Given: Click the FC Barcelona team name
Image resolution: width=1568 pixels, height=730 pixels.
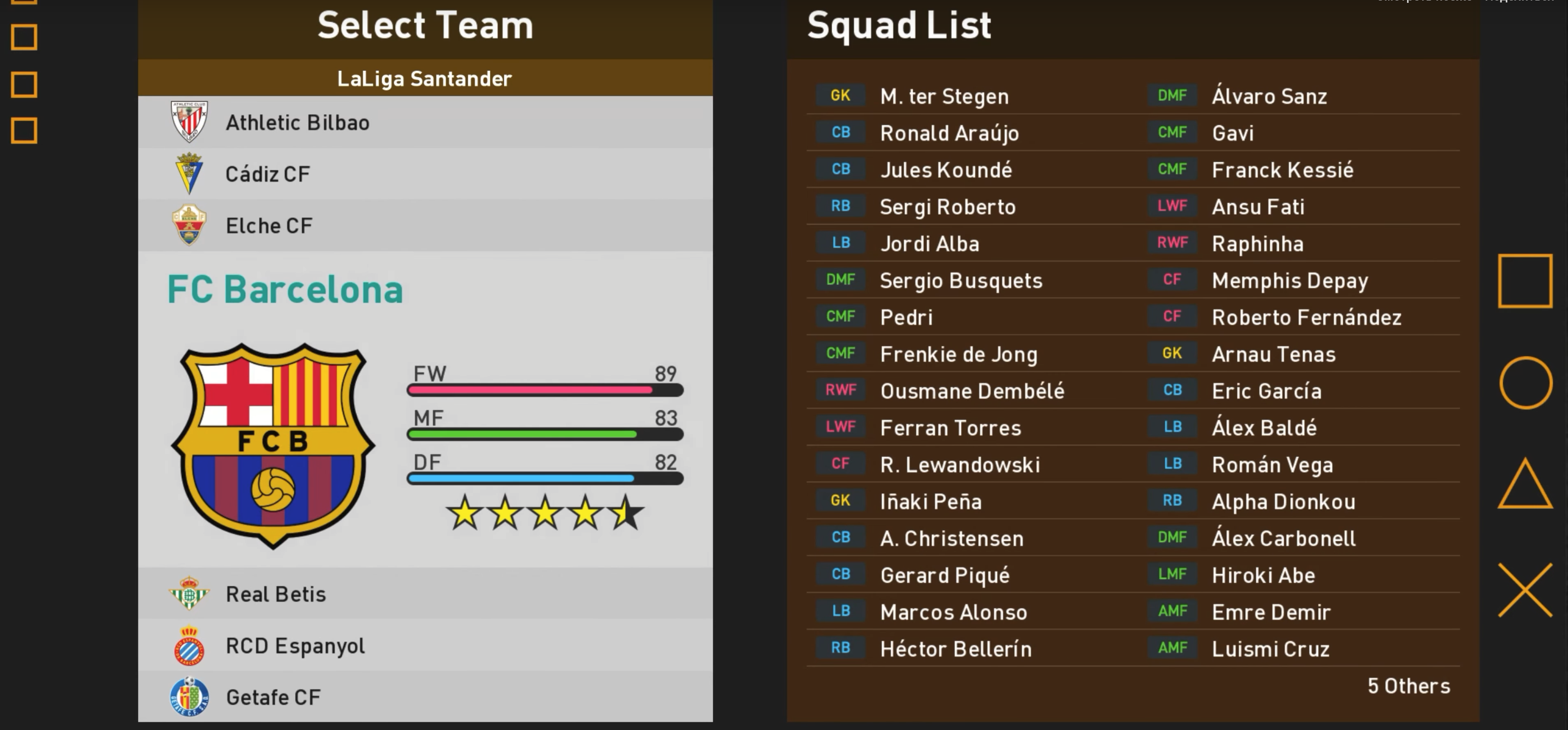Looking at the screenshot, I should 285,289.
